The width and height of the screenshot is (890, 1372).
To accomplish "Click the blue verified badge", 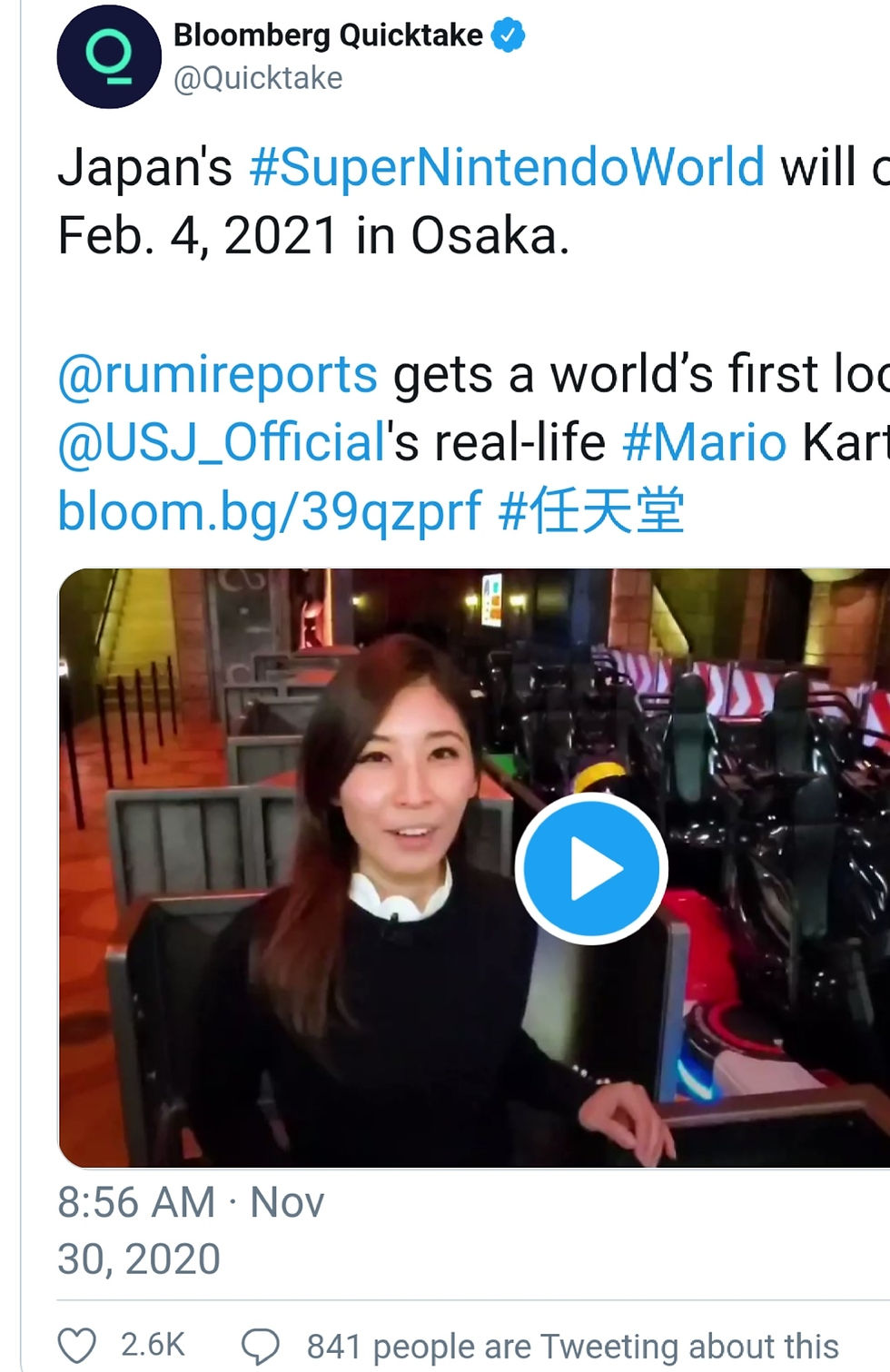I will click(508, 35).
